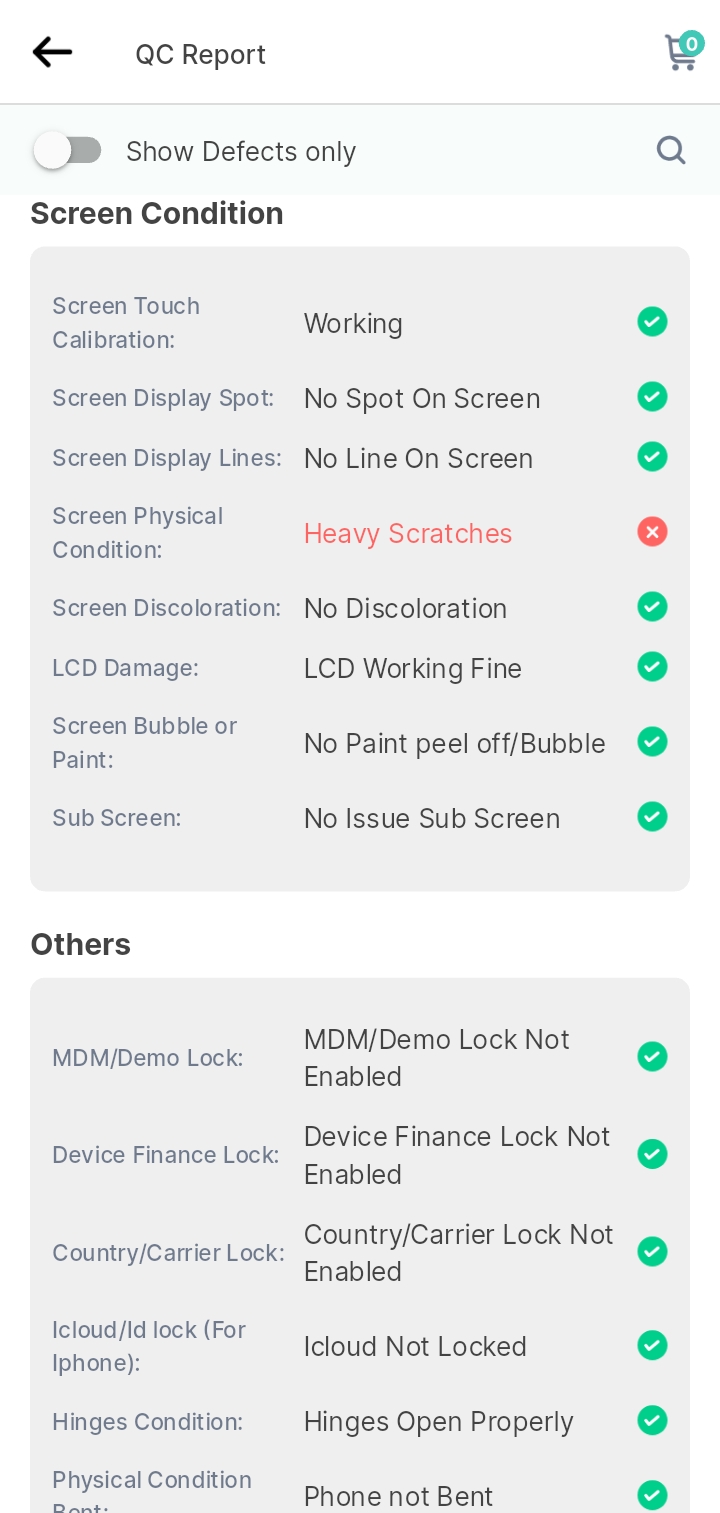Select the Device Finance Lock row label
Image resolution: width=720 pixels, height=1513 pixels.
tap(166, 1155)
